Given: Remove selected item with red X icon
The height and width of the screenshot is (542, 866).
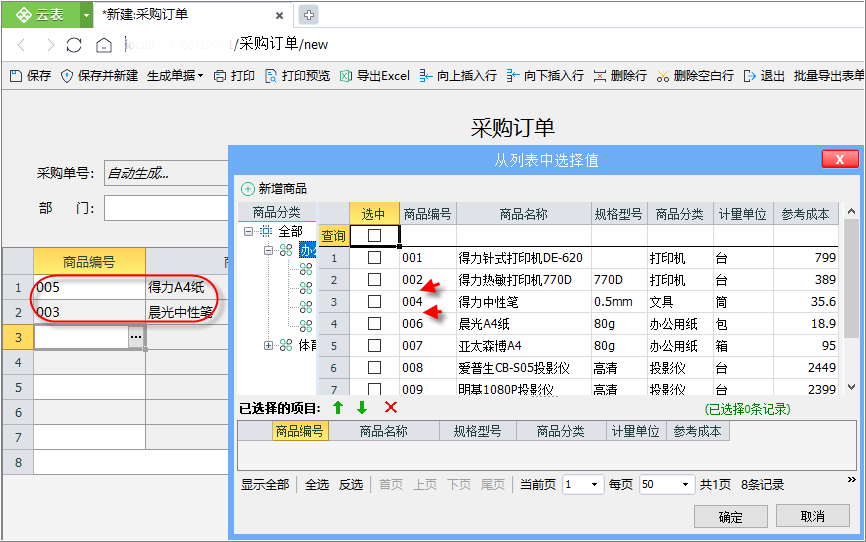Looking at the screenshot, I should click(391, 408).
